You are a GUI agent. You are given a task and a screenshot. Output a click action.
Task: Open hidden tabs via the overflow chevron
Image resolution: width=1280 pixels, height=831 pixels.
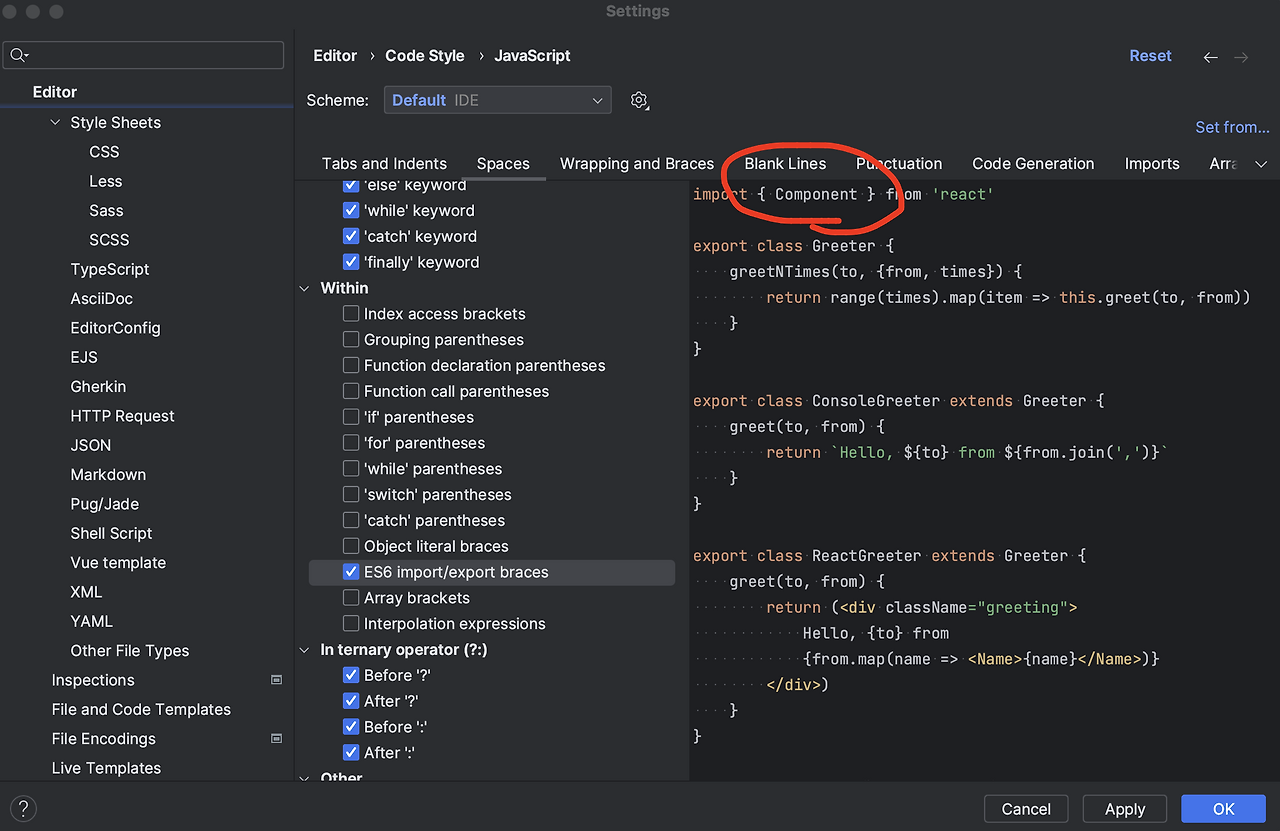coord(1261,163)
